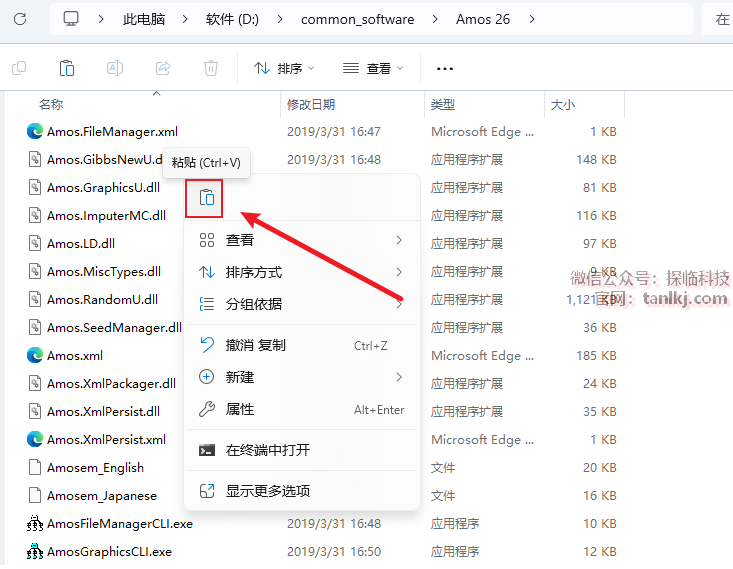Go to 此电脑 in breadcrumb path

[x=144, y=19]
